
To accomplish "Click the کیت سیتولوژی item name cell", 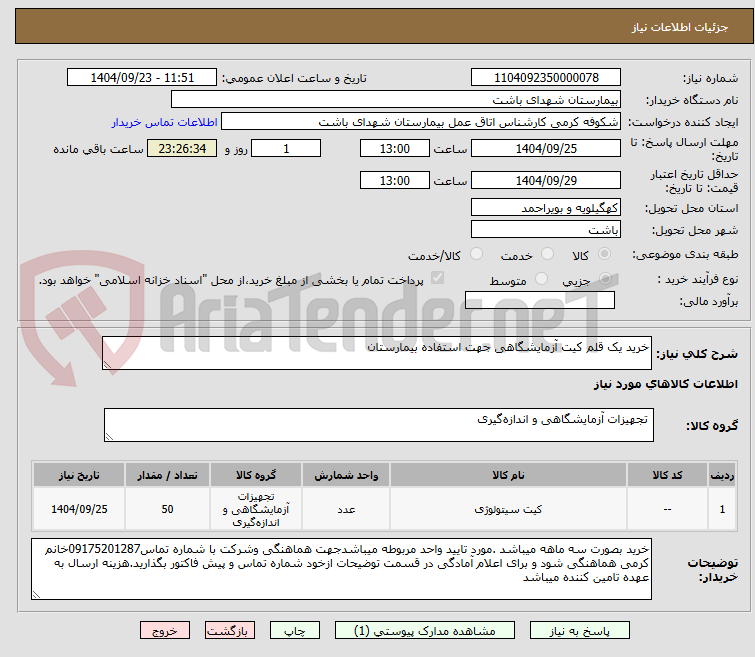I will point(508,509).
